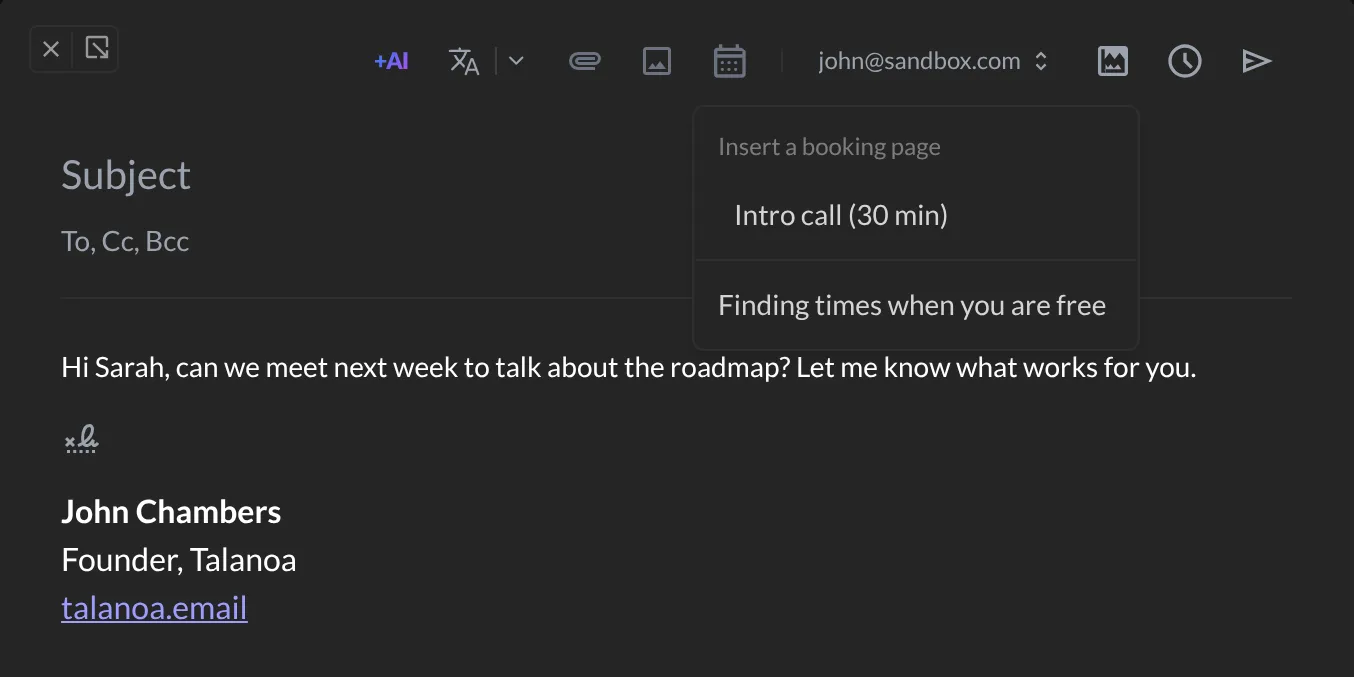Choose Finding times when you are free
1354x677 pixels.
pyautogui.click(x=912, y=305)
